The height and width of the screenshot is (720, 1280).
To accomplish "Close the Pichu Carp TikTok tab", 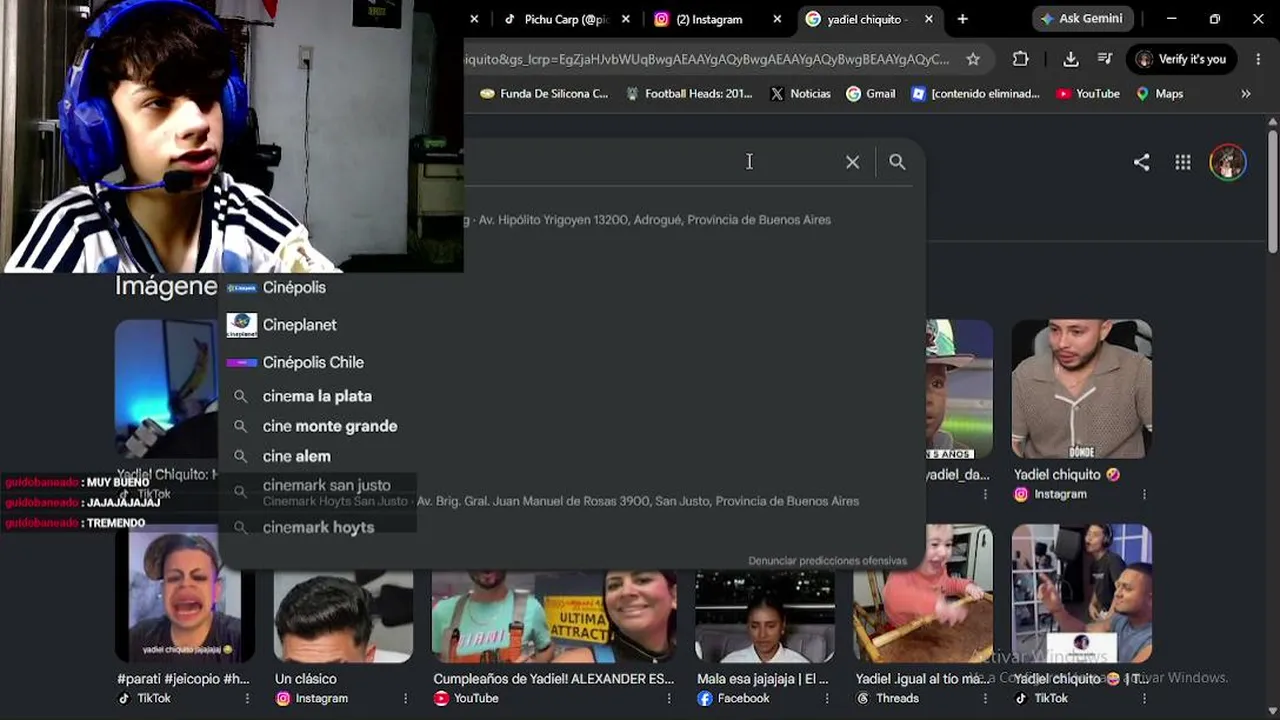I will coord(626,19).
